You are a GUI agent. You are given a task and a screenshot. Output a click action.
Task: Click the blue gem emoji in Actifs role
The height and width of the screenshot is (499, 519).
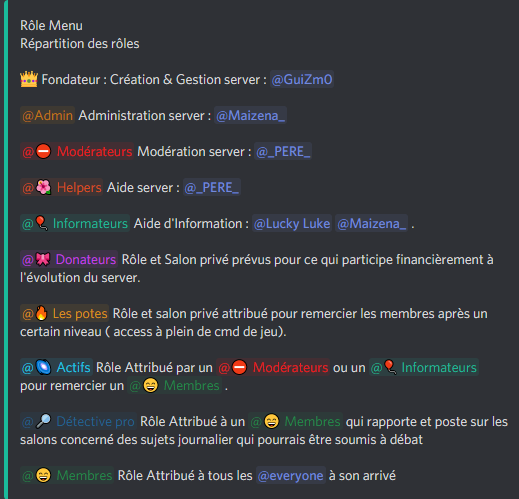pos(43,367)
